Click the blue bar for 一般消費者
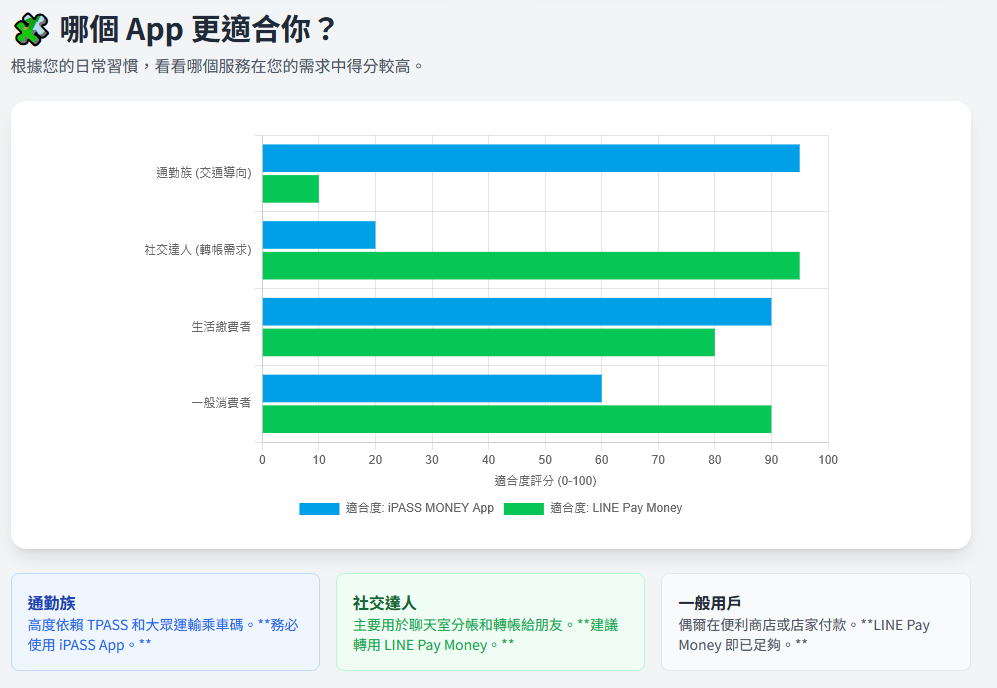Viewport: 997px width, 688px height. [x=430, y=390]
